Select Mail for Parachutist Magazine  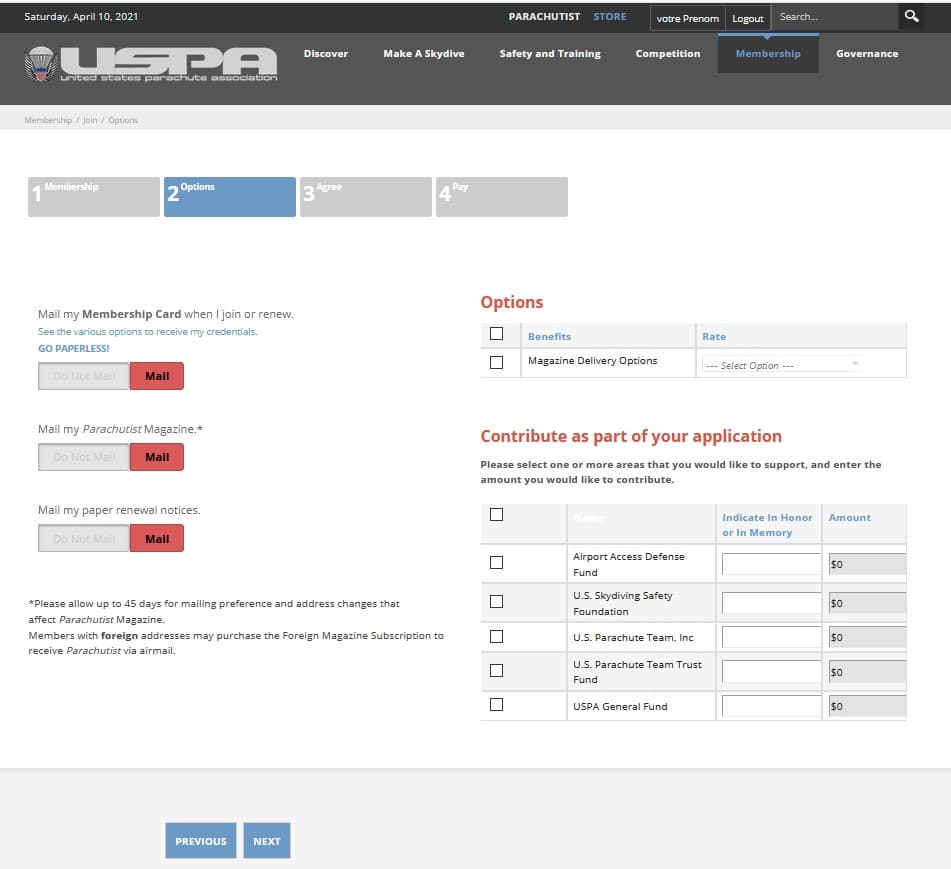tap(156, 457)
